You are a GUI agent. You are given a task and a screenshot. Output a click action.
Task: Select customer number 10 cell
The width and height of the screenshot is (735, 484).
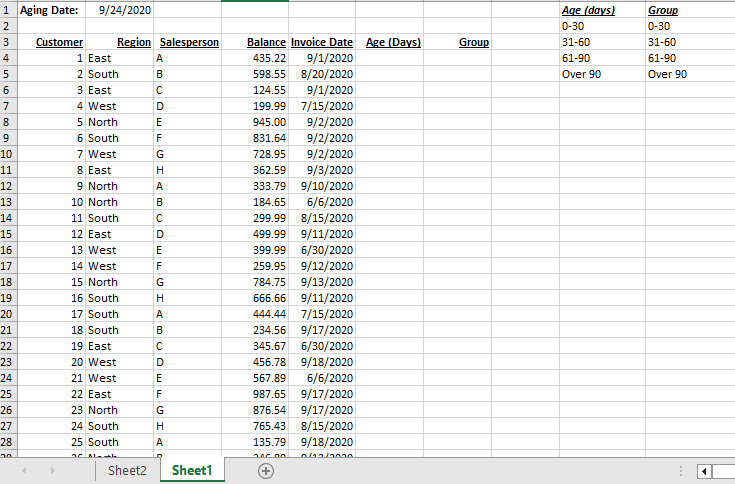52,202
